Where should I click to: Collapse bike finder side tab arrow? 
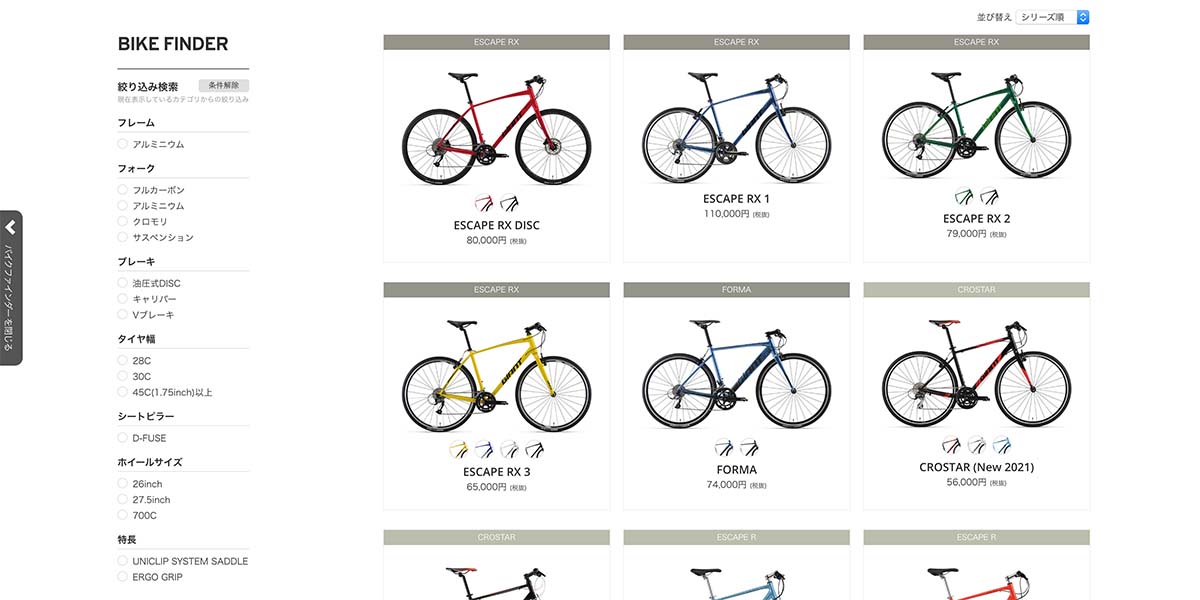coord(11,228)
